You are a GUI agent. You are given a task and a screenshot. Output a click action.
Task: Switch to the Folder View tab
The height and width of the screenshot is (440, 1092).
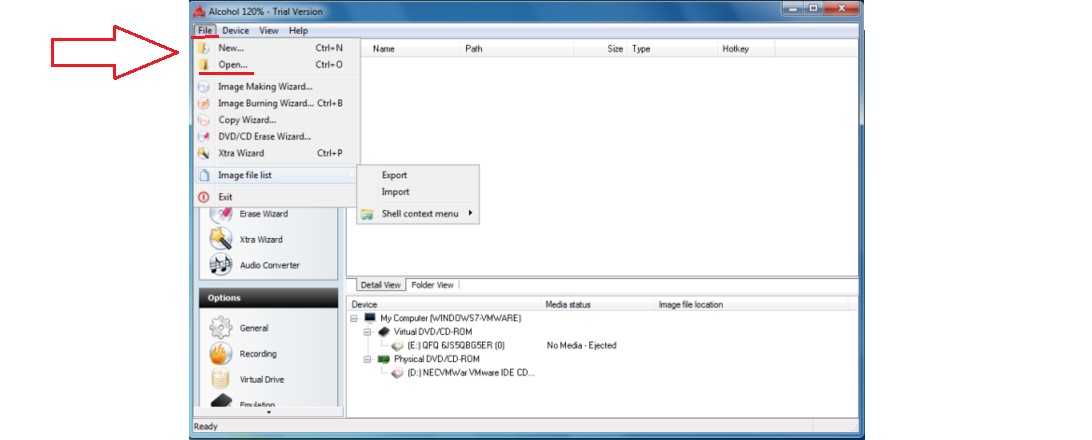432,285
